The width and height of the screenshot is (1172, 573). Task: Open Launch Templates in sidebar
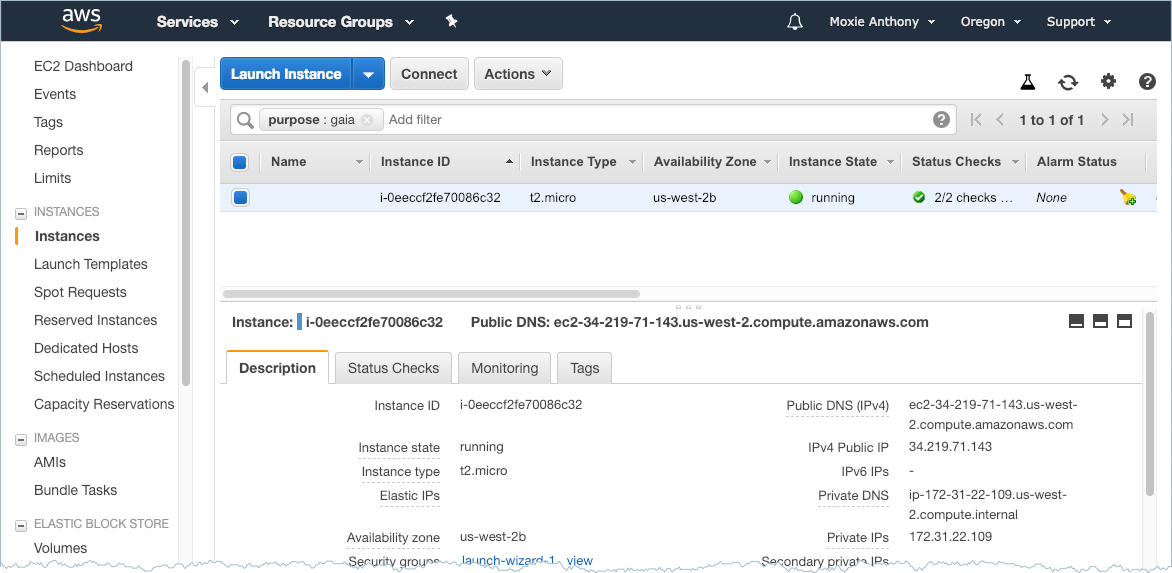coord(90,264)
